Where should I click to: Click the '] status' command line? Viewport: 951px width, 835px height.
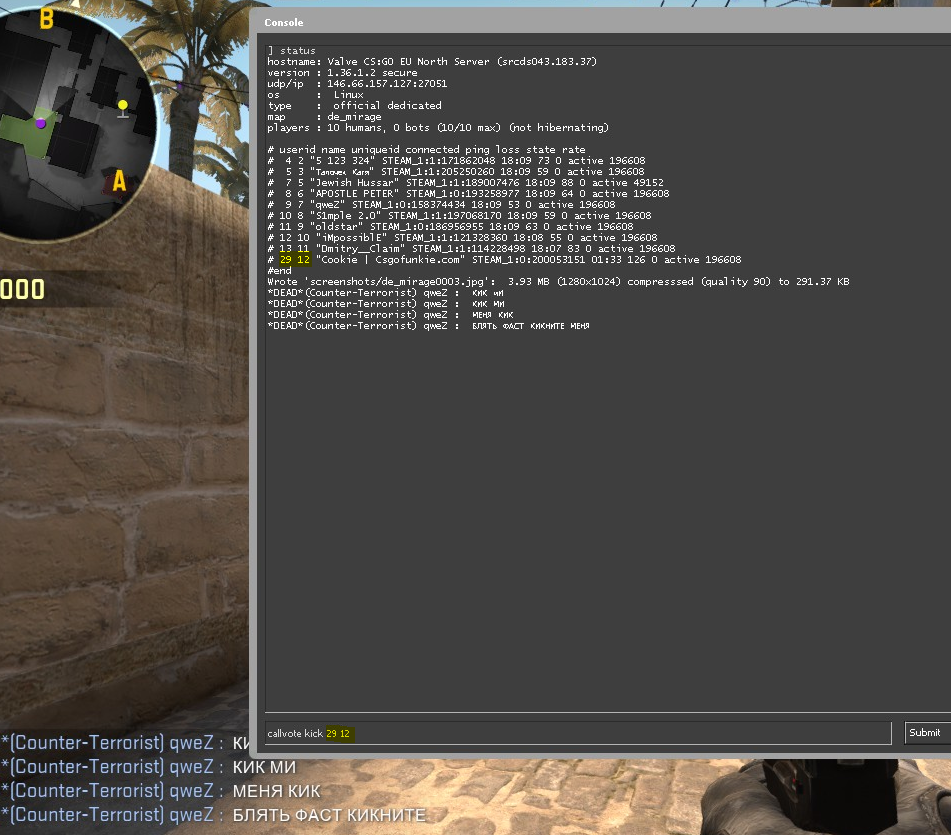click(x=292, y=50)
